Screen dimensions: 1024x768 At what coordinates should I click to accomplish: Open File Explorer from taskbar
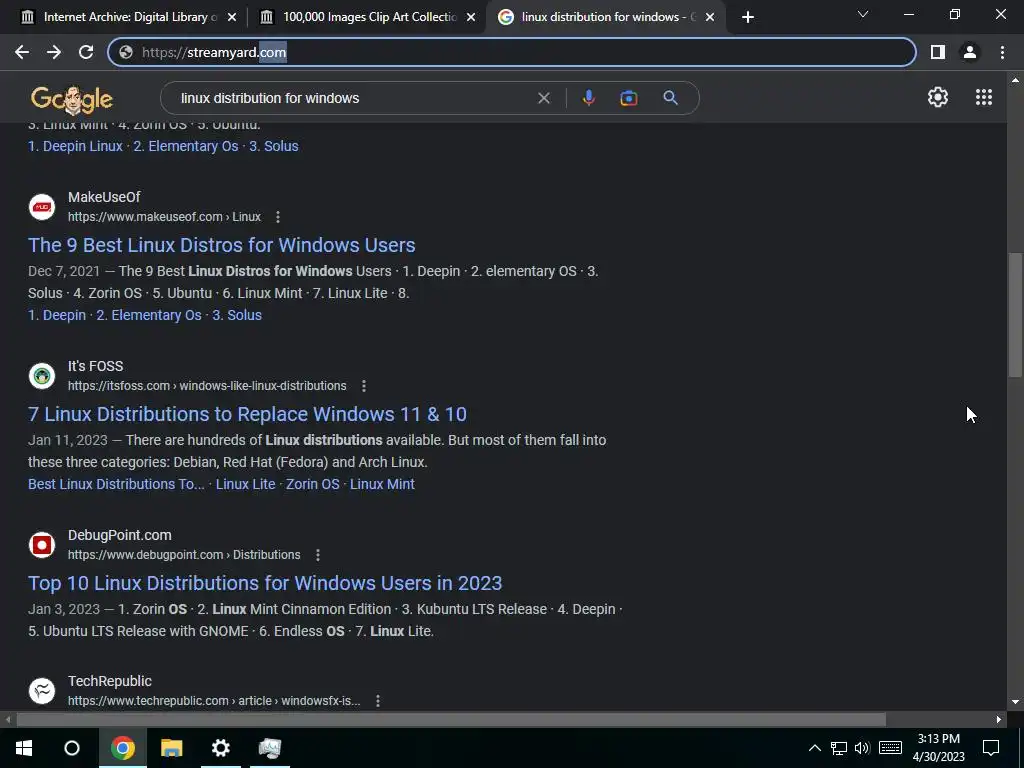pyautogui.click(x=172, y=748)
